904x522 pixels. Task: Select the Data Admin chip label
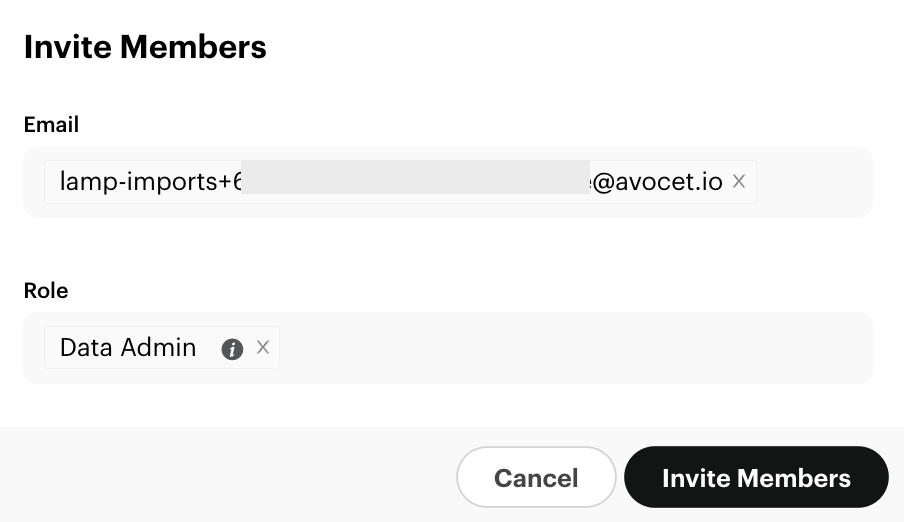point(127,348)
